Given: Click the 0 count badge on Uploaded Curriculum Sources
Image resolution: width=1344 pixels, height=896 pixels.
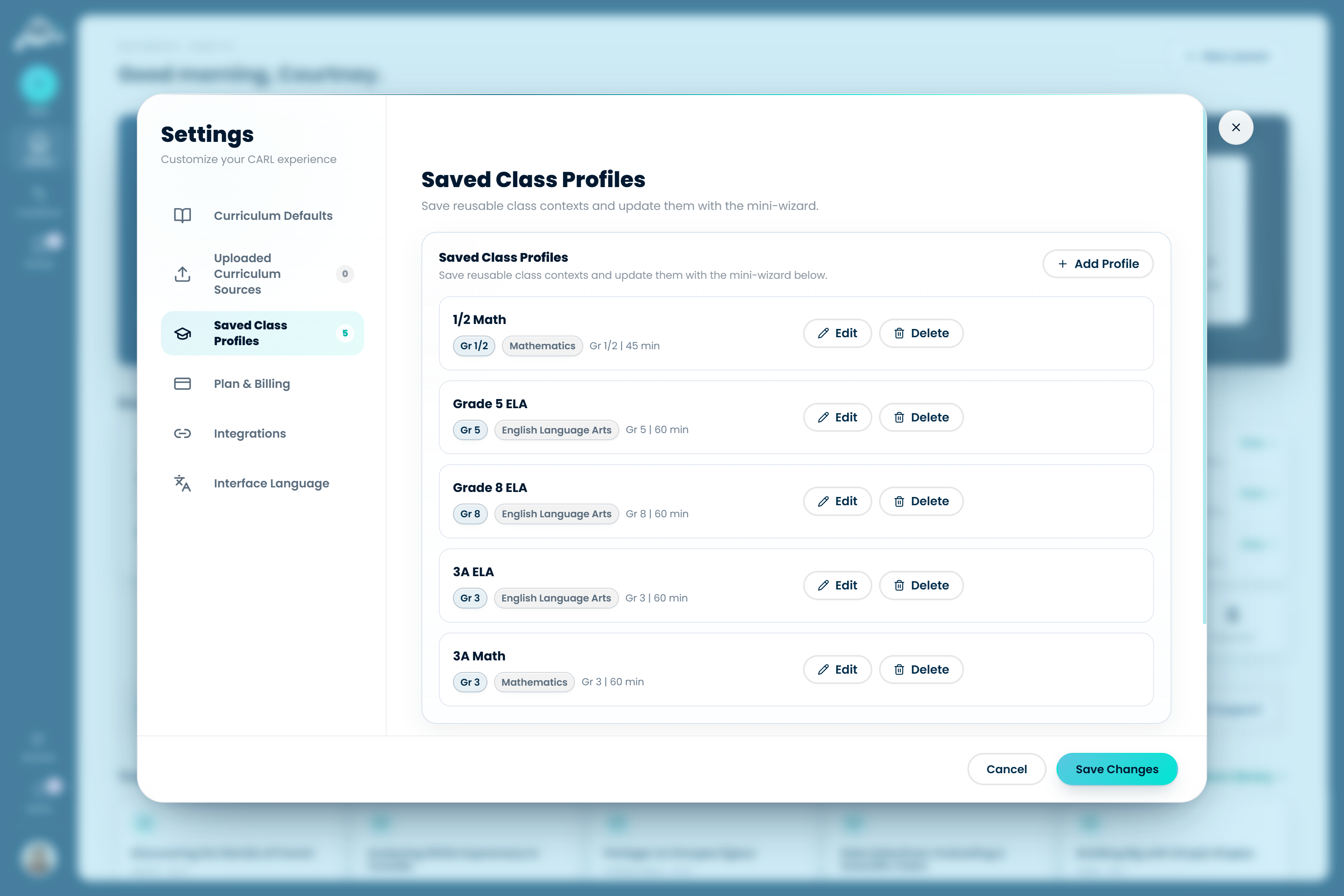Looking at the screenshot, I should 345,274.
